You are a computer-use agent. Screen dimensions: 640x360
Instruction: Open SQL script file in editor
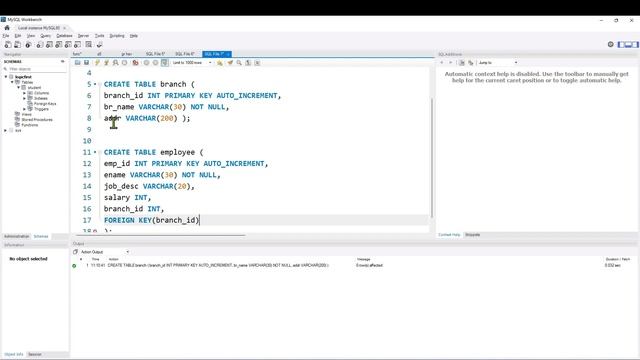[x=78, y=63]
